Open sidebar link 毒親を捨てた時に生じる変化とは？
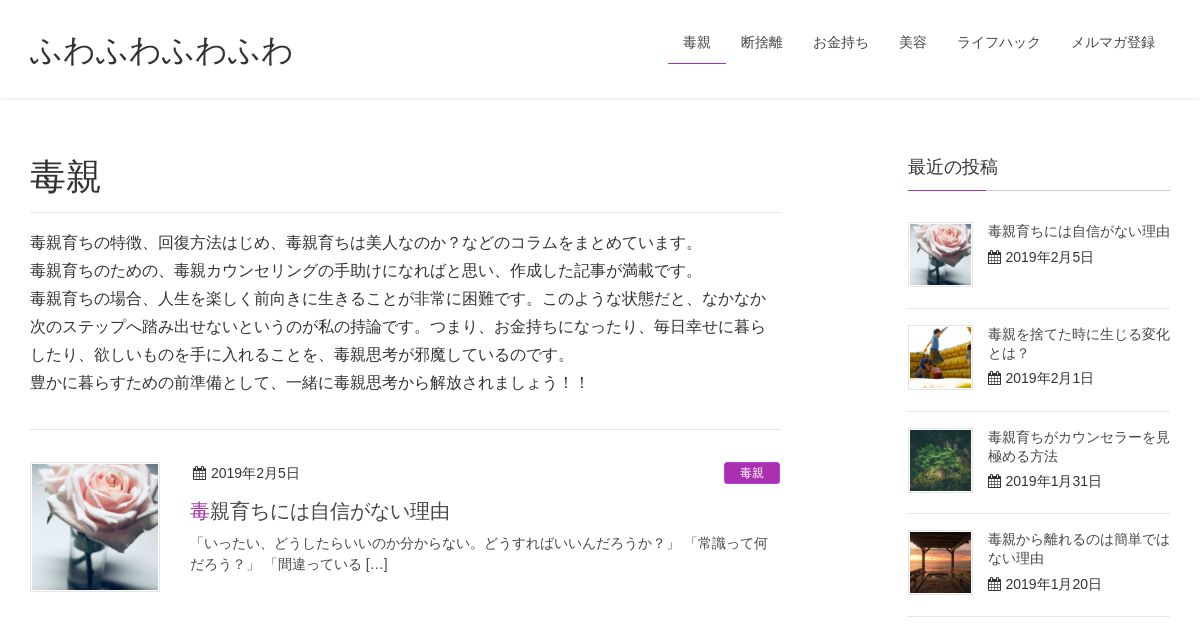Screen dimensions: 1200x630 [x=1079, y=343]
